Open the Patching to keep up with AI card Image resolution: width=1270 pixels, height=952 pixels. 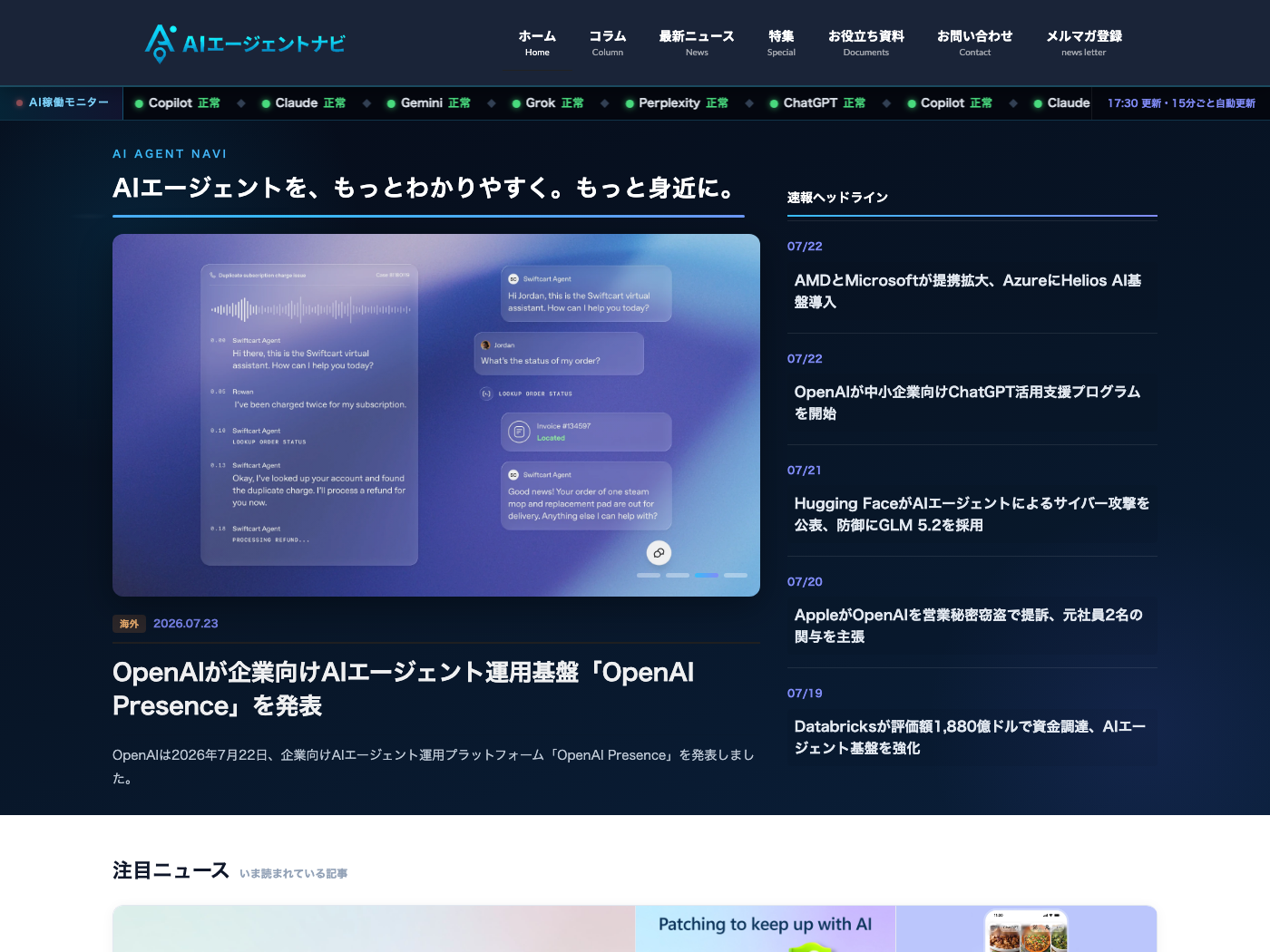(765, 928)
